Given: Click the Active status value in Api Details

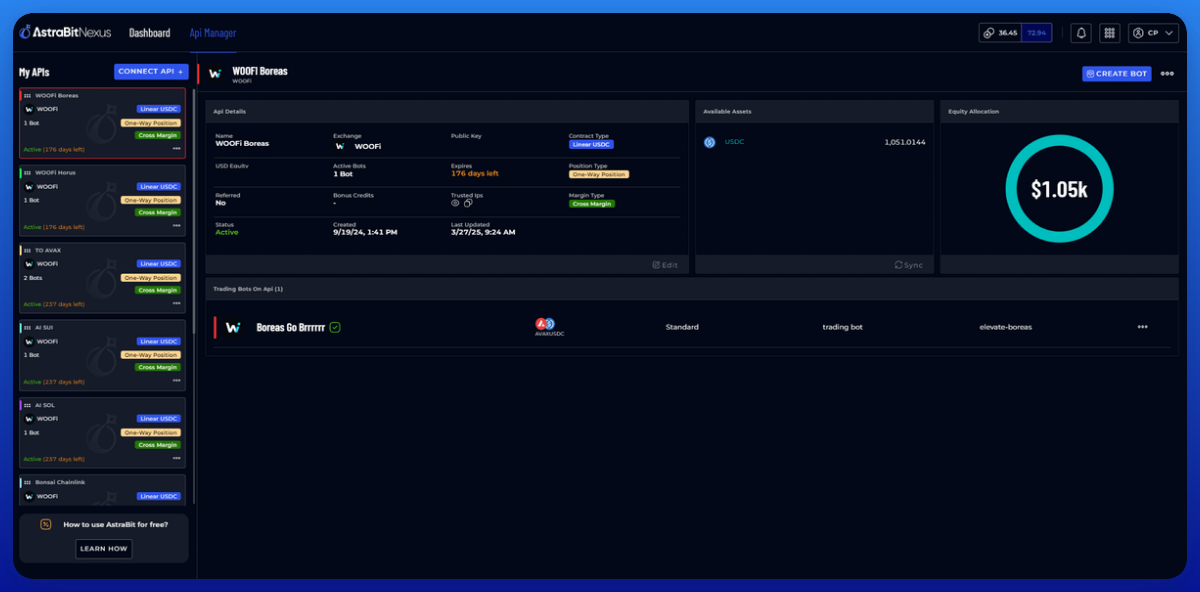Looking at the screenshot, I should pyautogui.click(x=227, y=233).
